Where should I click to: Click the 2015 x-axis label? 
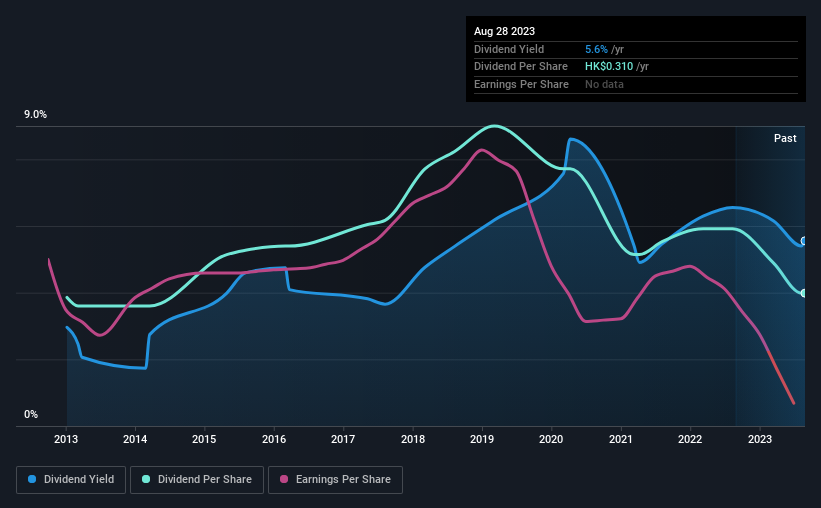pyautogui.click(x=204, y=439)
